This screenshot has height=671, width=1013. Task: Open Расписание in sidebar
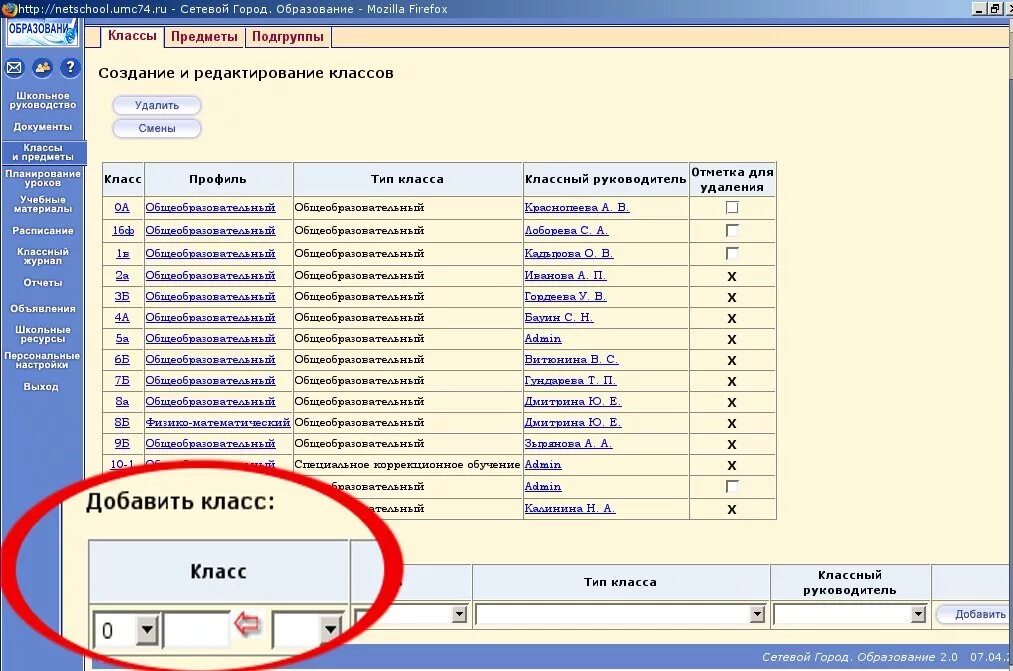pos(43,231)
